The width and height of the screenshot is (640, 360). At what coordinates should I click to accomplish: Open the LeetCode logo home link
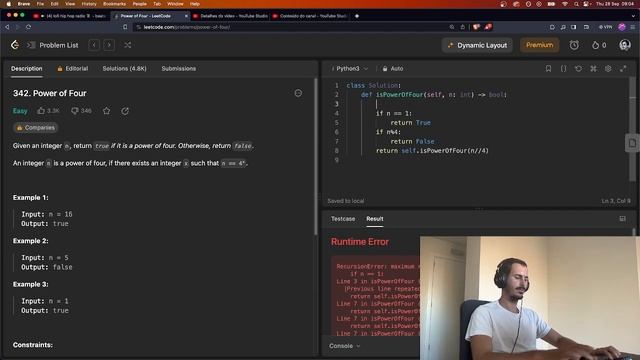(x=15, y=45)
